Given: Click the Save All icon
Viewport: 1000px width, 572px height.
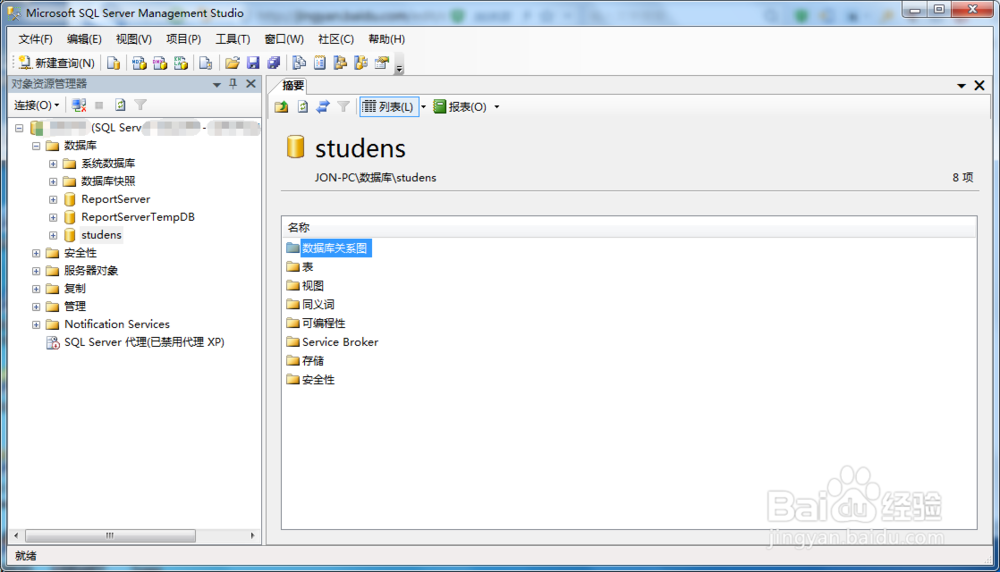Looking at the screenshot, I should (x=274, y=62).
